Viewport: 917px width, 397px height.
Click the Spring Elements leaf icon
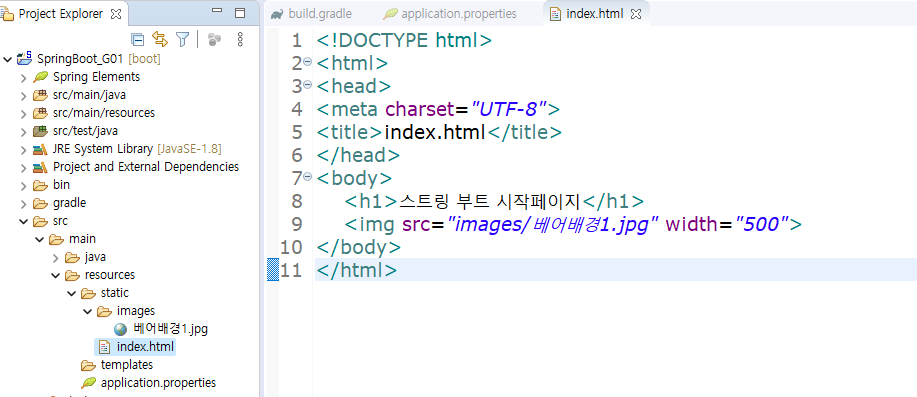(x=40, y=77)
